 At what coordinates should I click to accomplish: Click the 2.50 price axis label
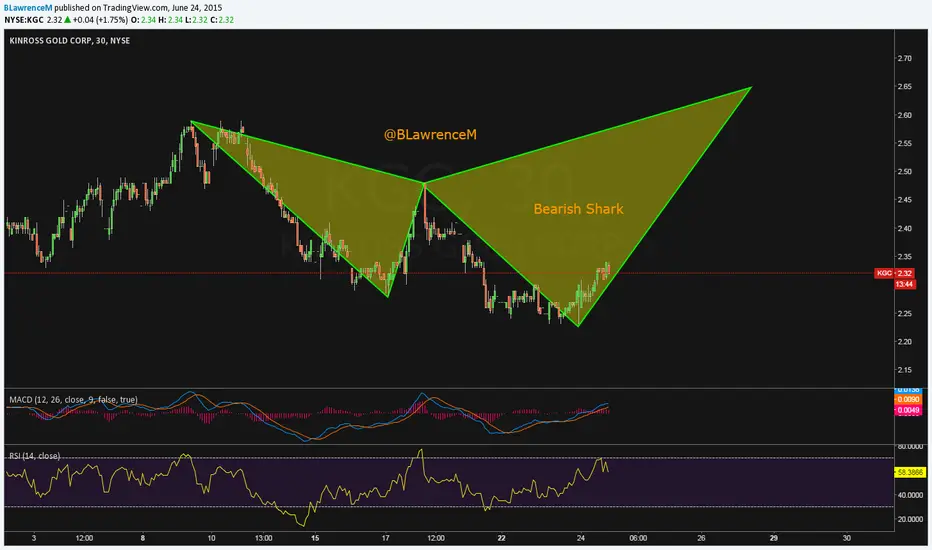point(904,171)
